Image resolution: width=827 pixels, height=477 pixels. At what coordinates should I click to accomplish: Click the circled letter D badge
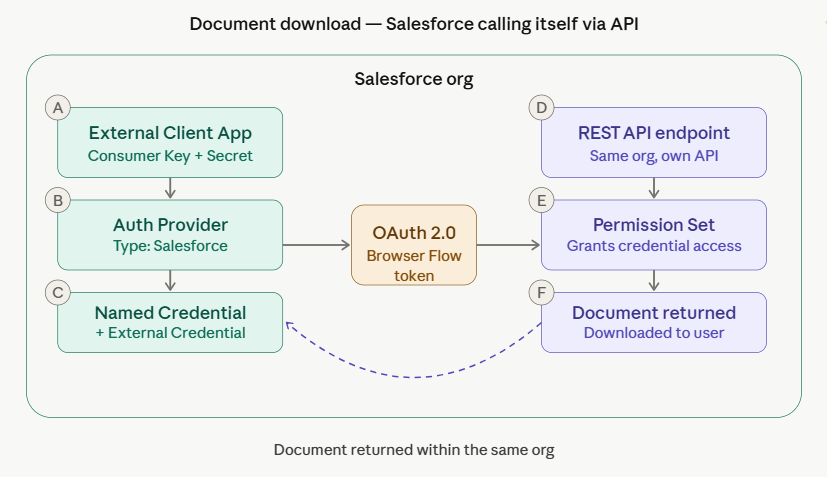[542, 108]
